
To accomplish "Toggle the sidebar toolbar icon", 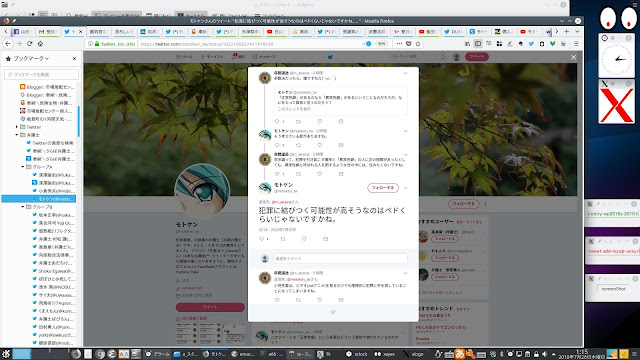I will tap(478, 44).
